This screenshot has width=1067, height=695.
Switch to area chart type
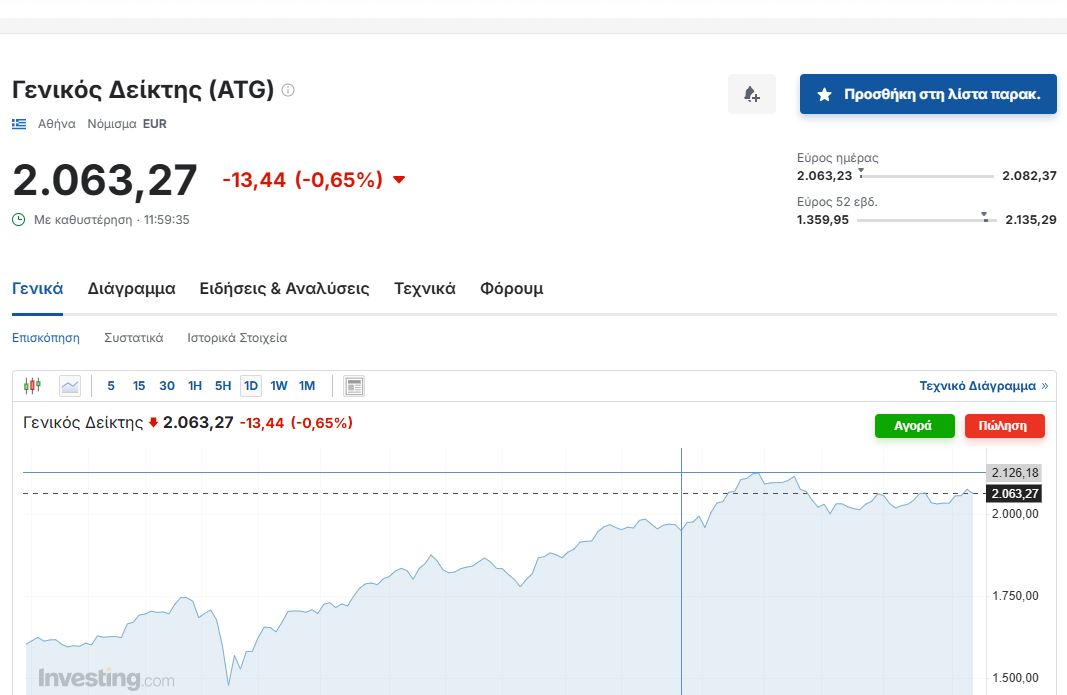point(70,386)
